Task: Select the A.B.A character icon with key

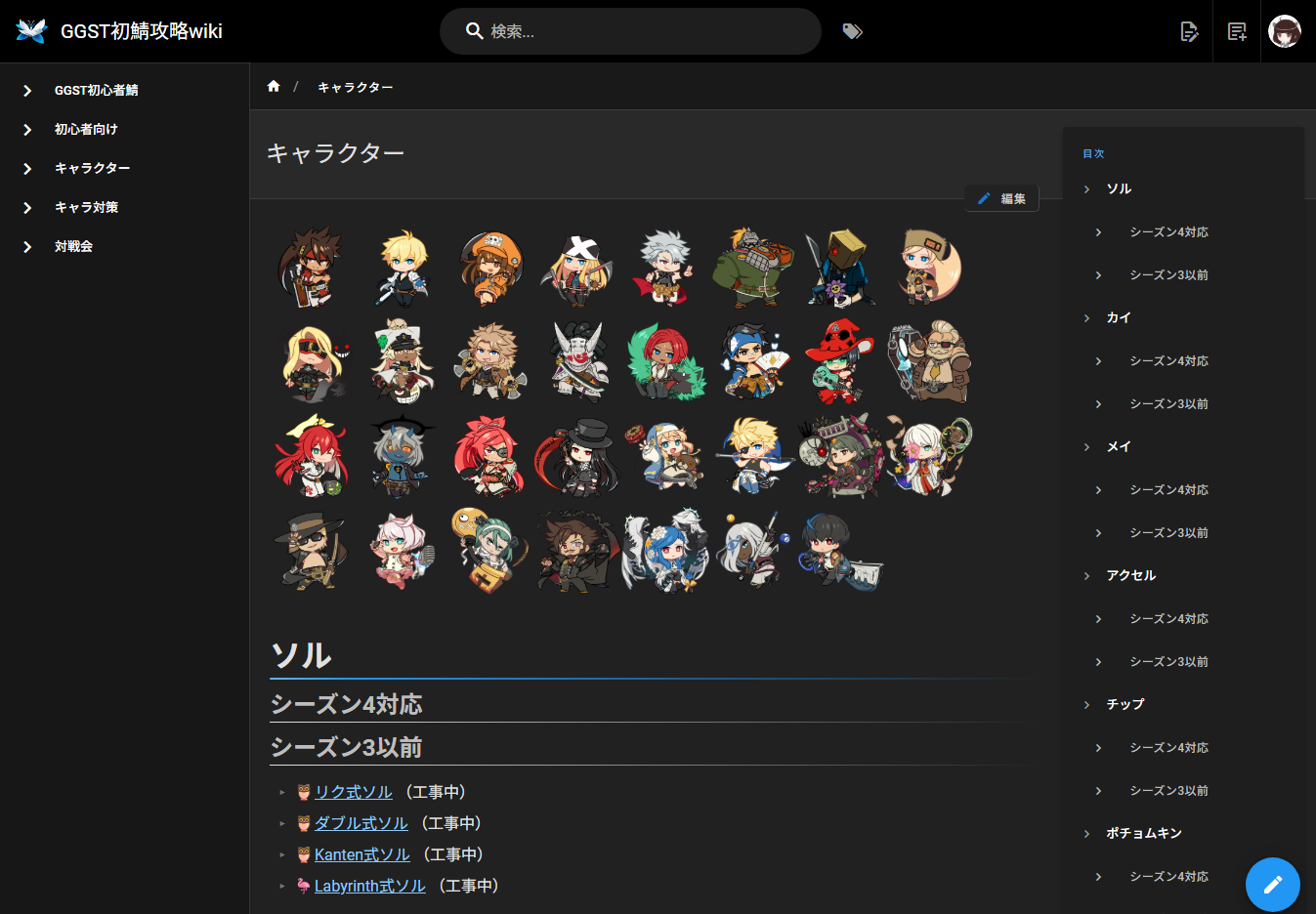Action: click(x=491, y=550)
